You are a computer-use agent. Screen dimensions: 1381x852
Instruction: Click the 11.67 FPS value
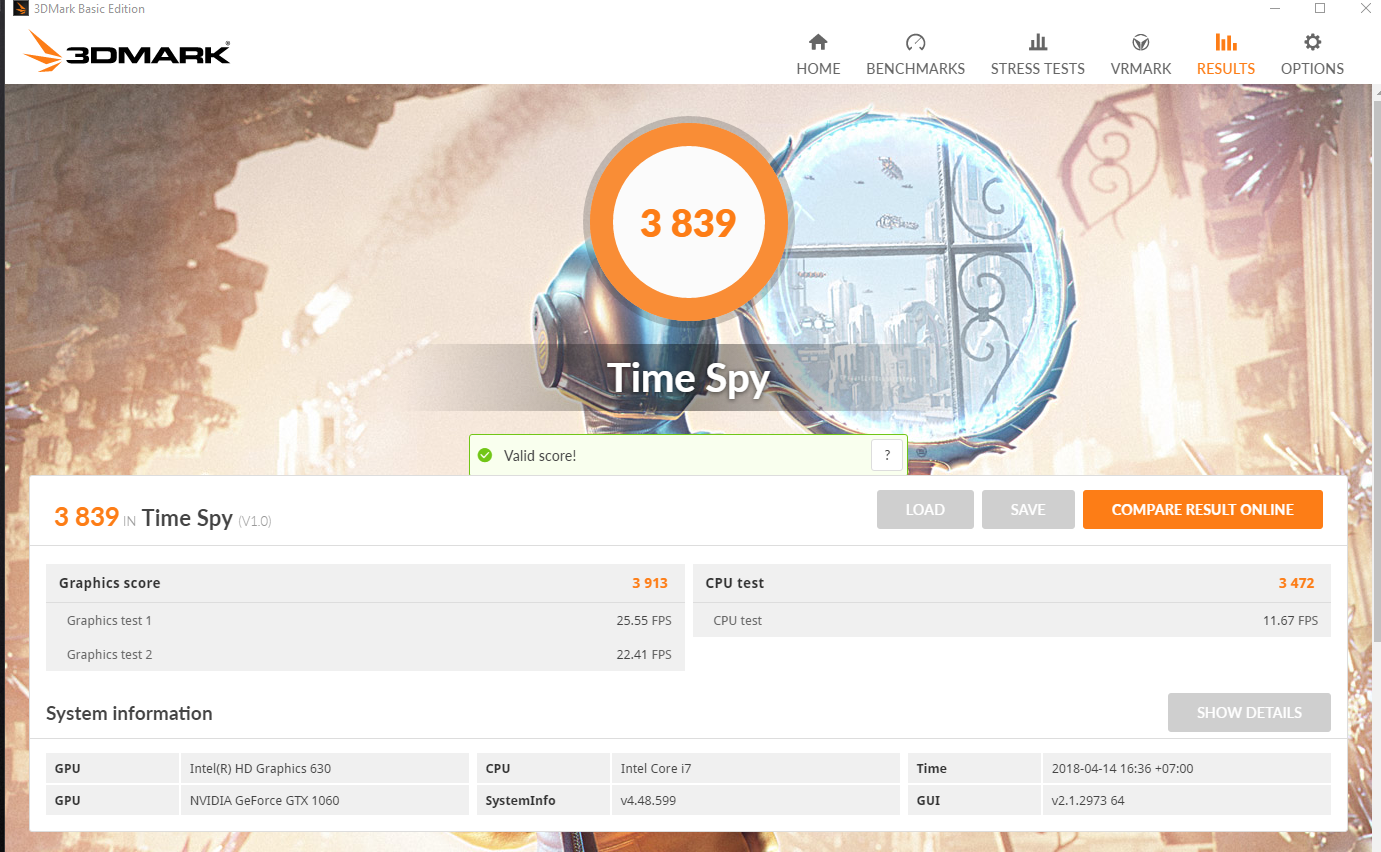(x=1291, y=621)
